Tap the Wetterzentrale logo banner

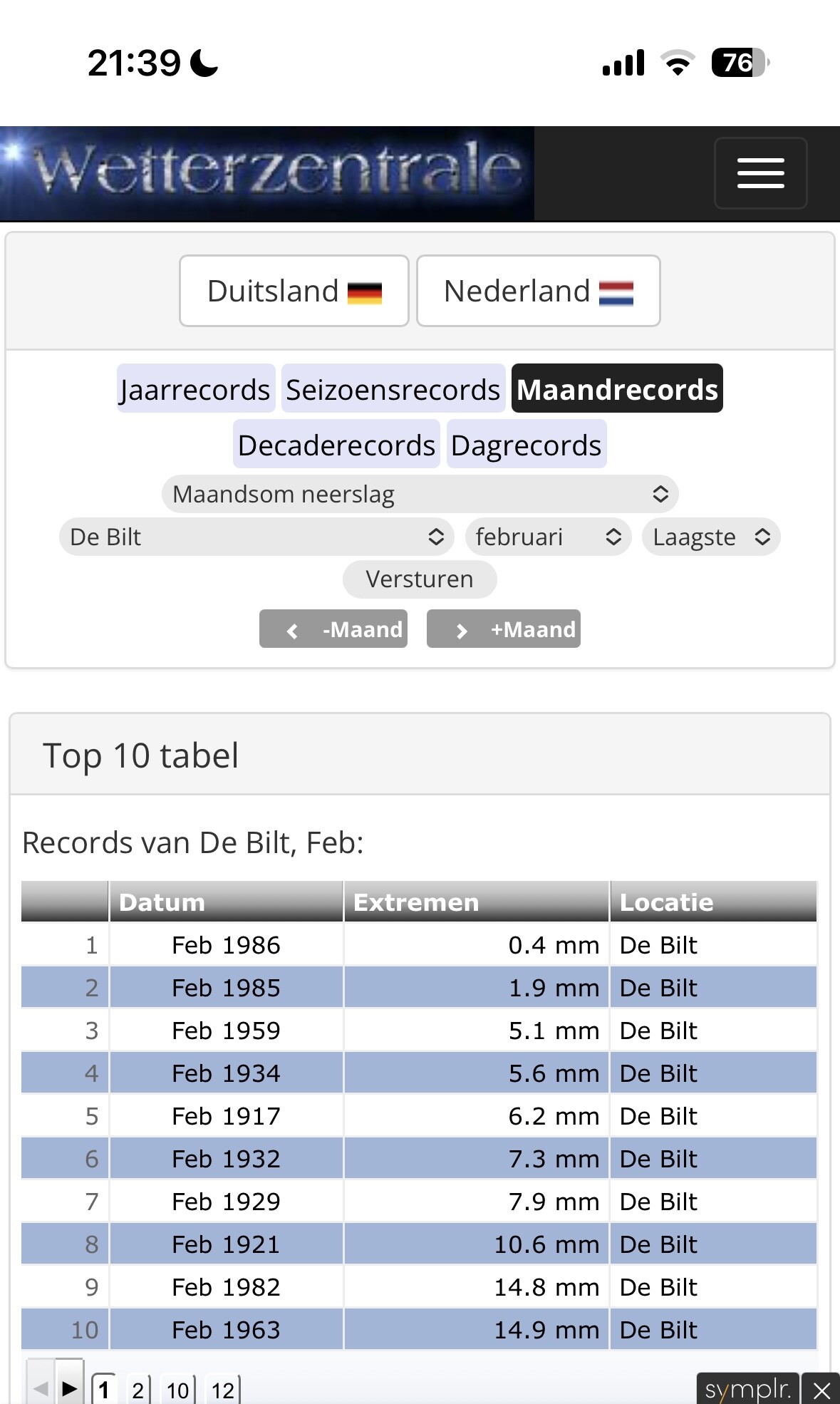[x=267, y=173]
